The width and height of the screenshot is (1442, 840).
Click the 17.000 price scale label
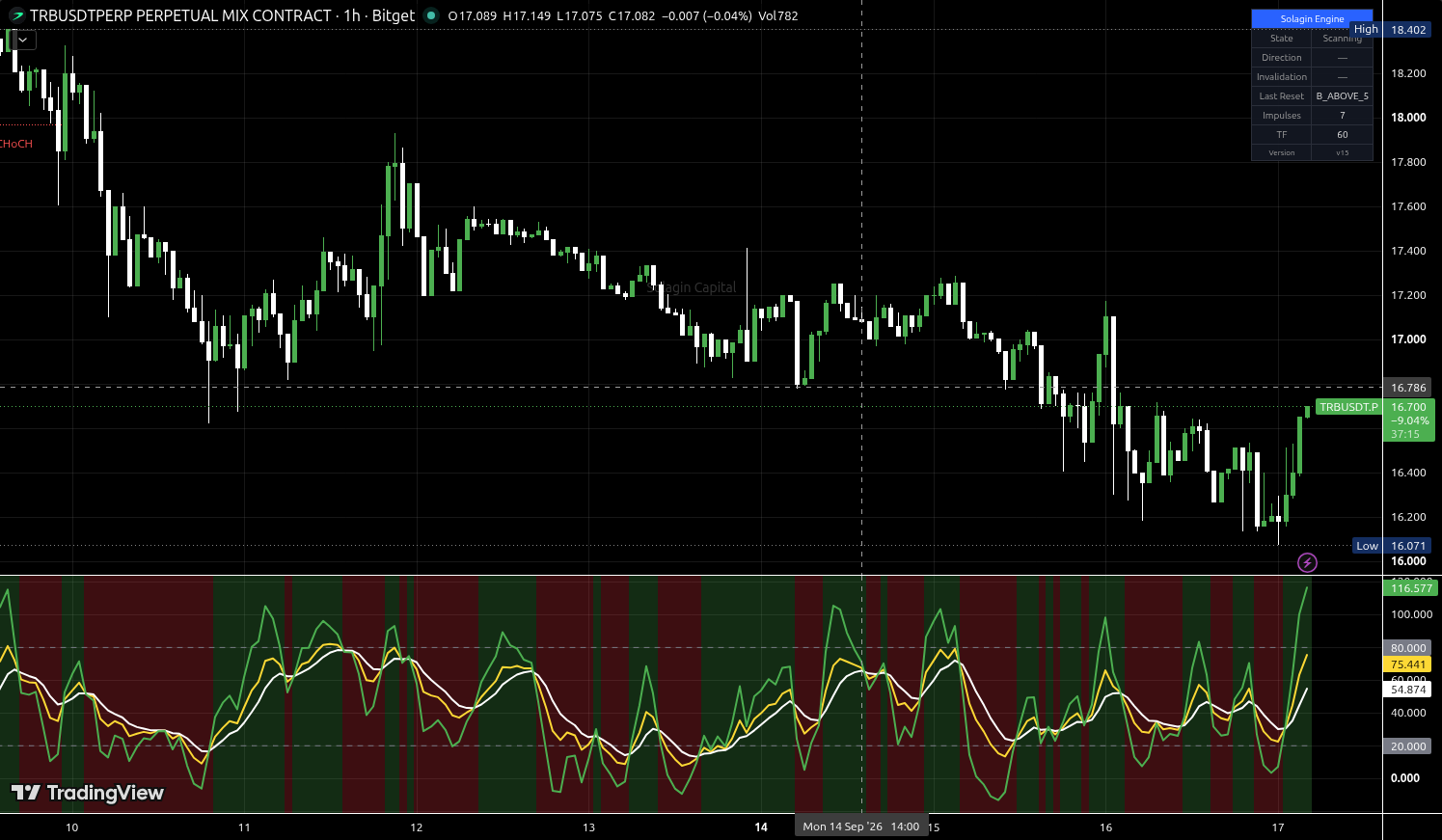[1408, 339]
